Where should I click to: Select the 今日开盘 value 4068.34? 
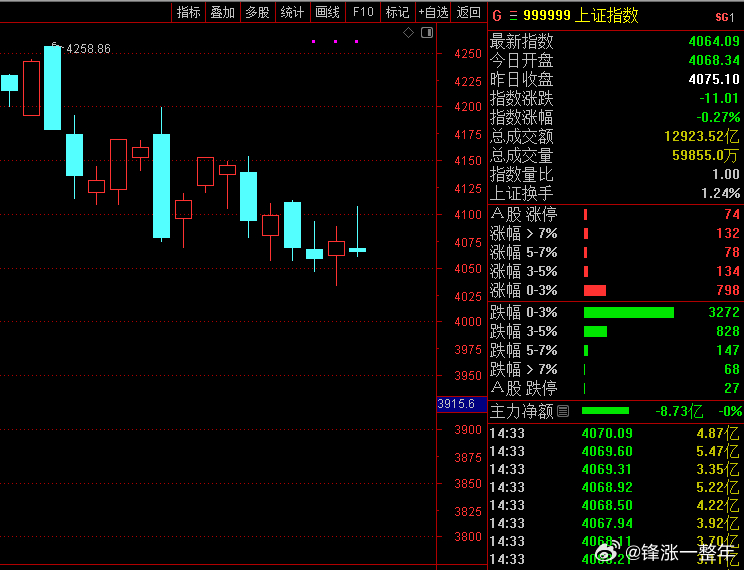(714, 60)
